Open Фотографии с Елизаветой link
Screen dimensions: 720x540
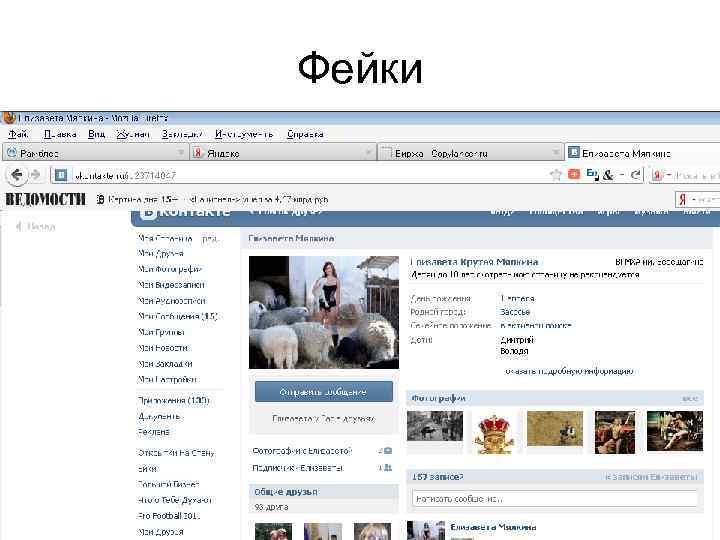pos(302,451)
